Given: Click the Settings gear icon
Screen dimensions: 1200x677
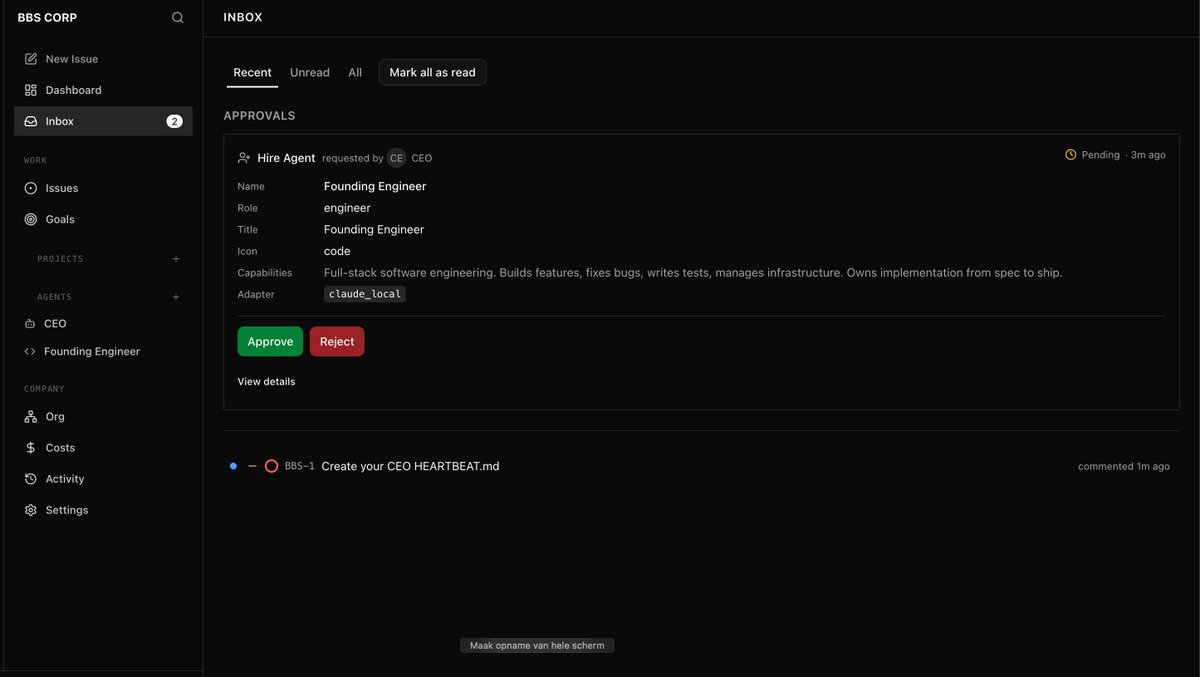Looking at the screenshot, I should (31, 510).
